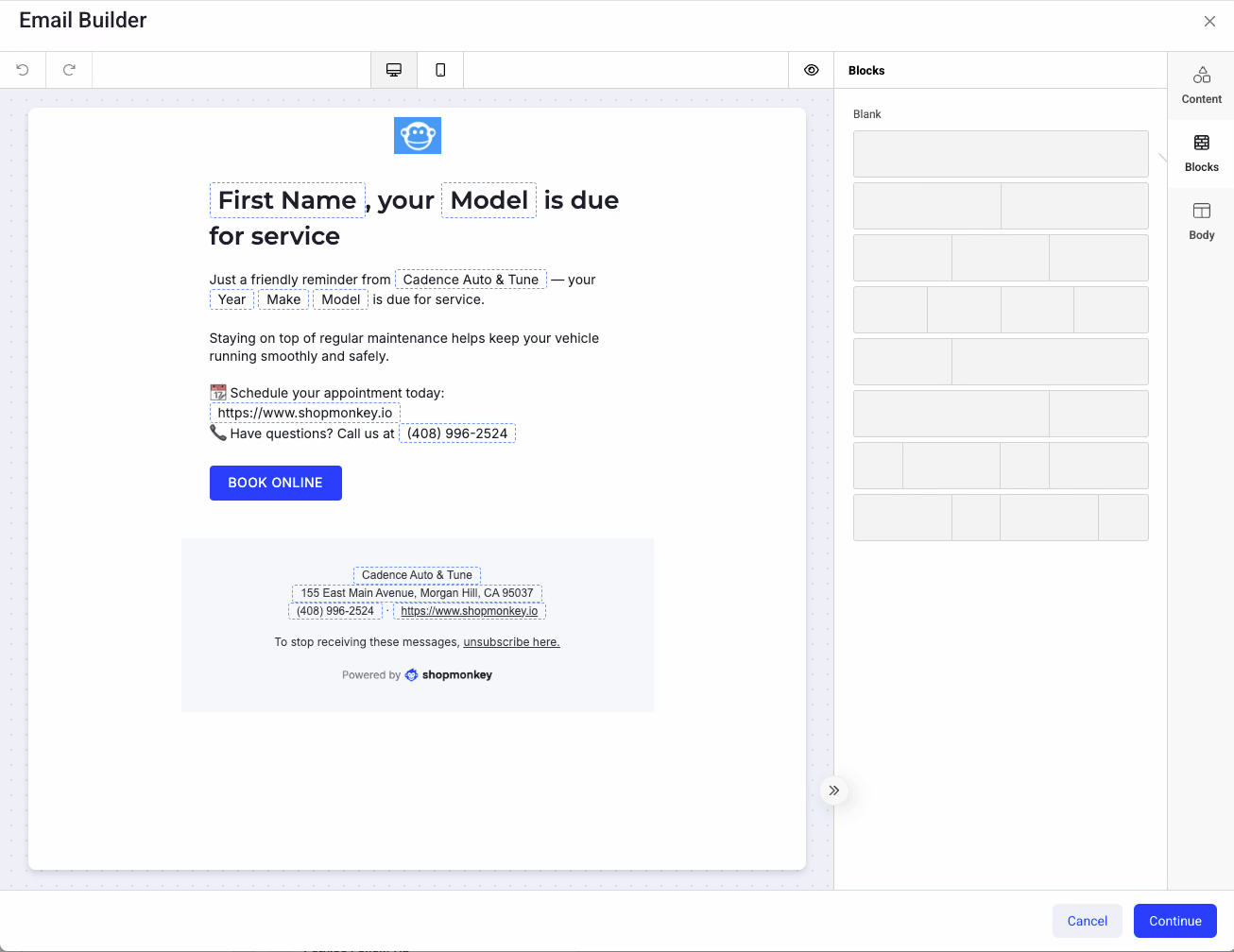Click the (408) 996-2524 tag after Call us at
1234x952 pixels.
click(x=457, y=433)
